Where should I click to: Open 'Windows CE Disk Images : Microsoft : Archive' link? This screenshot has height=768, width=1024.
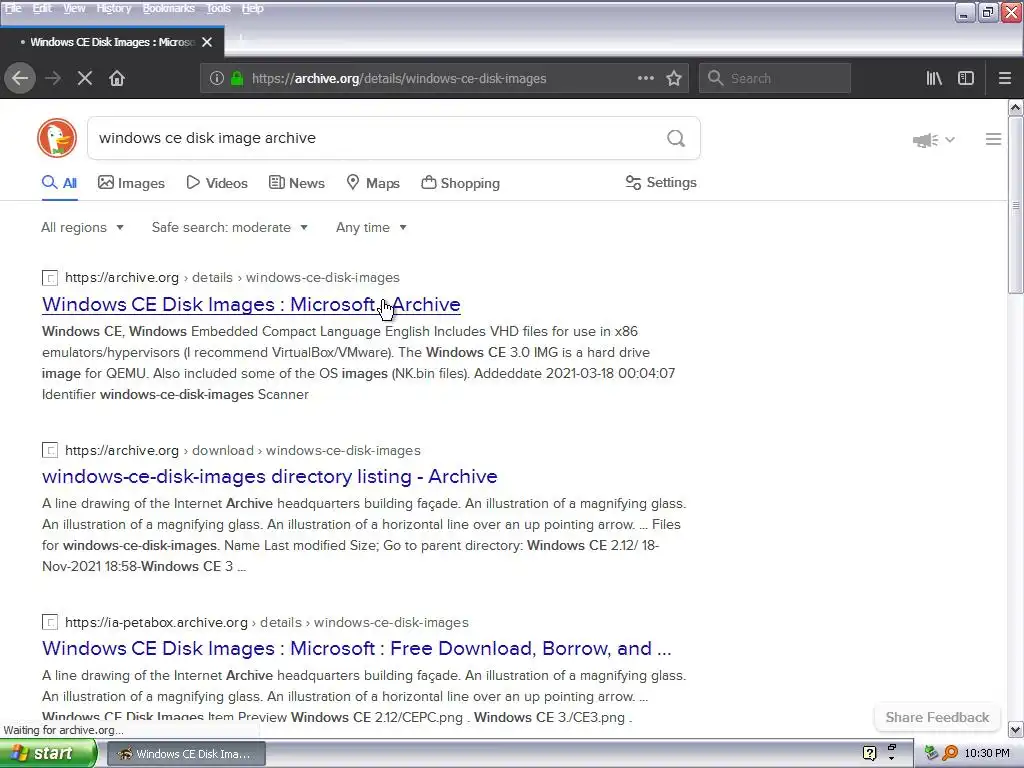[x=251, y=304]
